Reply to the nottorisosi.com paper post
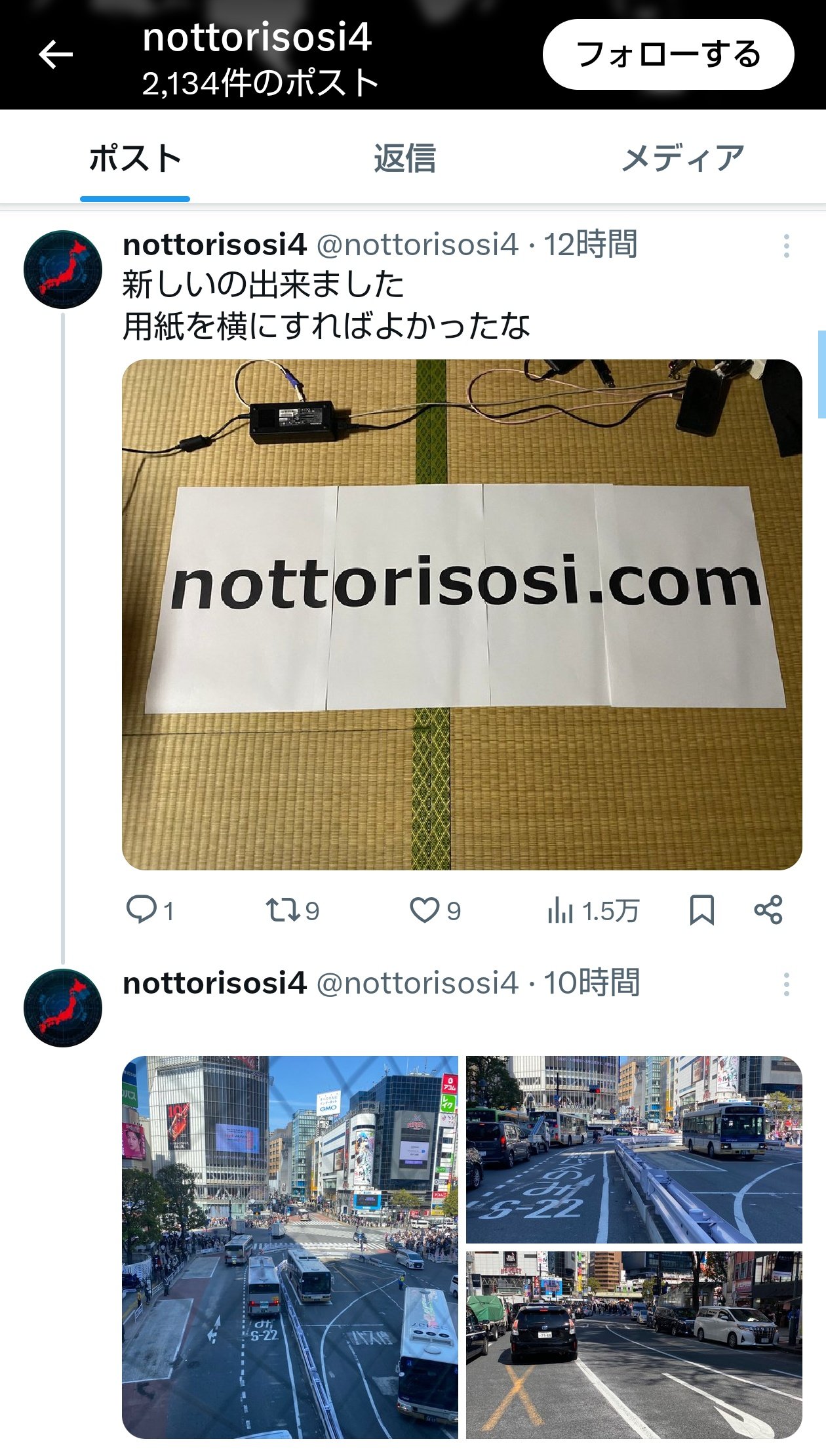826x1456 pixels. [x=149, y=910]
